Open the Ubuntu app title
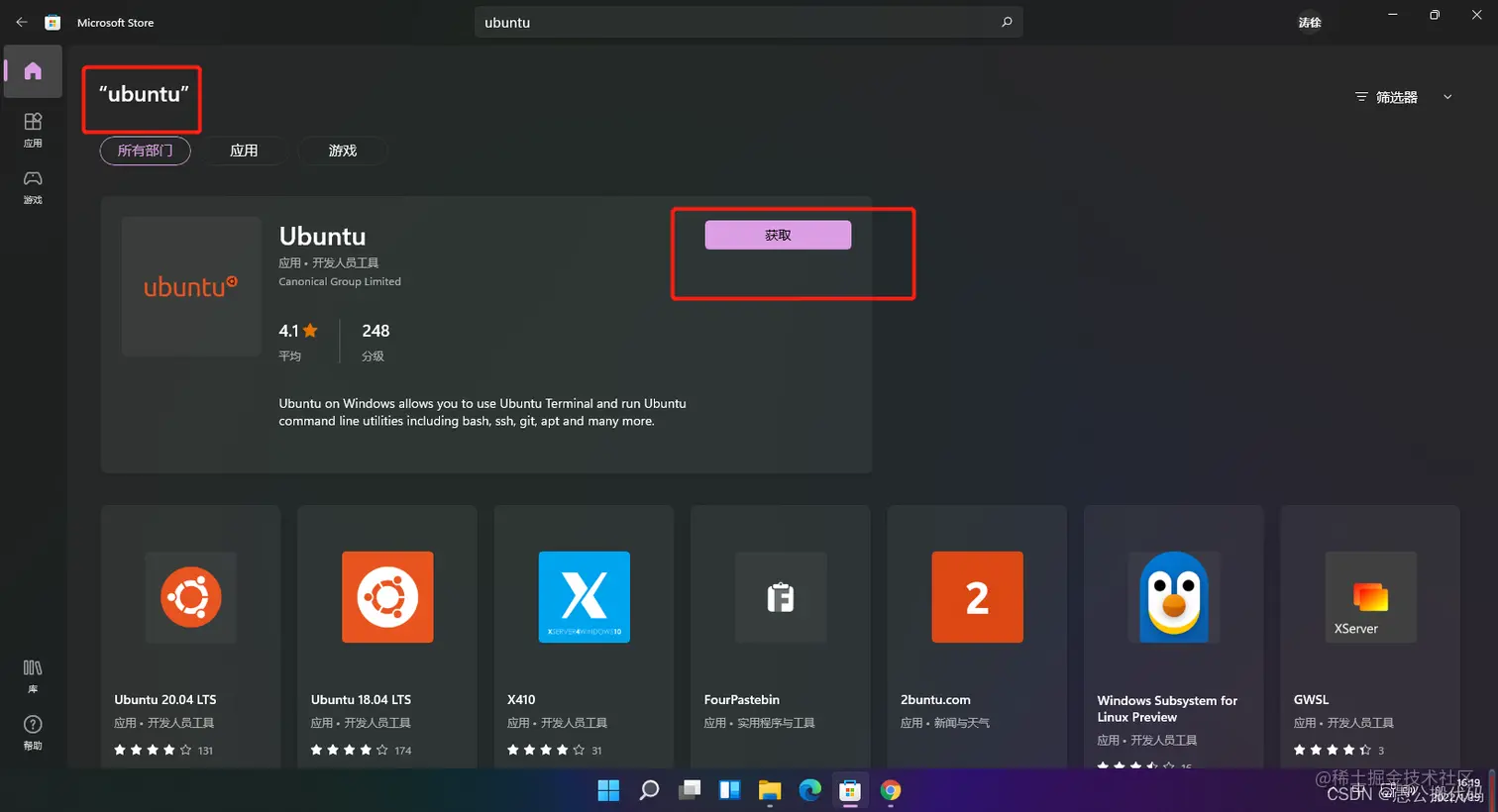 pyautogui.click(x=322, y=237)
